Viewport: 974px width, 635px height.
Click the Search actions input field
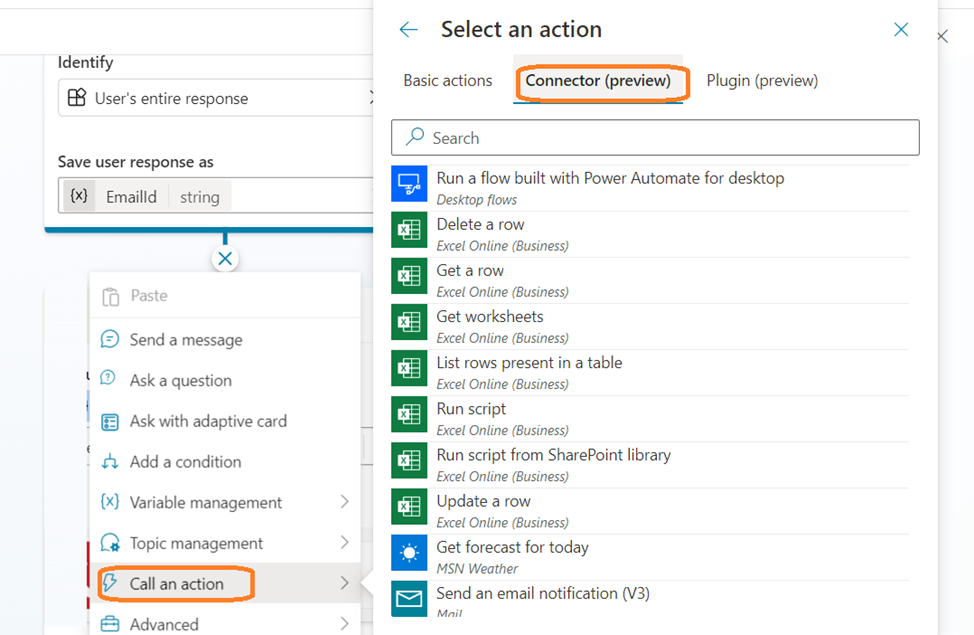655,138
